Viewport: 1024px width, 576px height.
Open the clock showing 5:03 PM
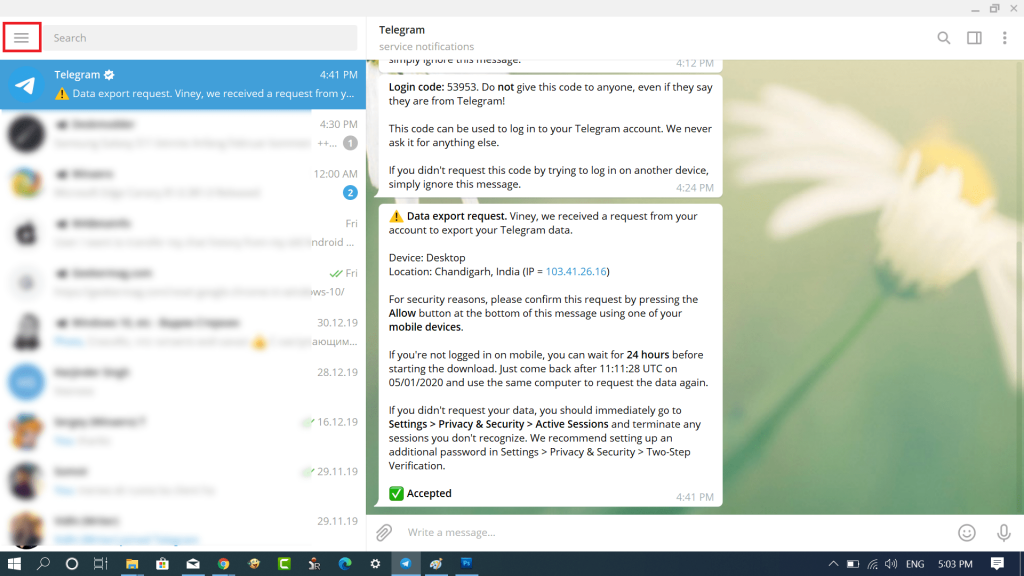pos(955,564)
